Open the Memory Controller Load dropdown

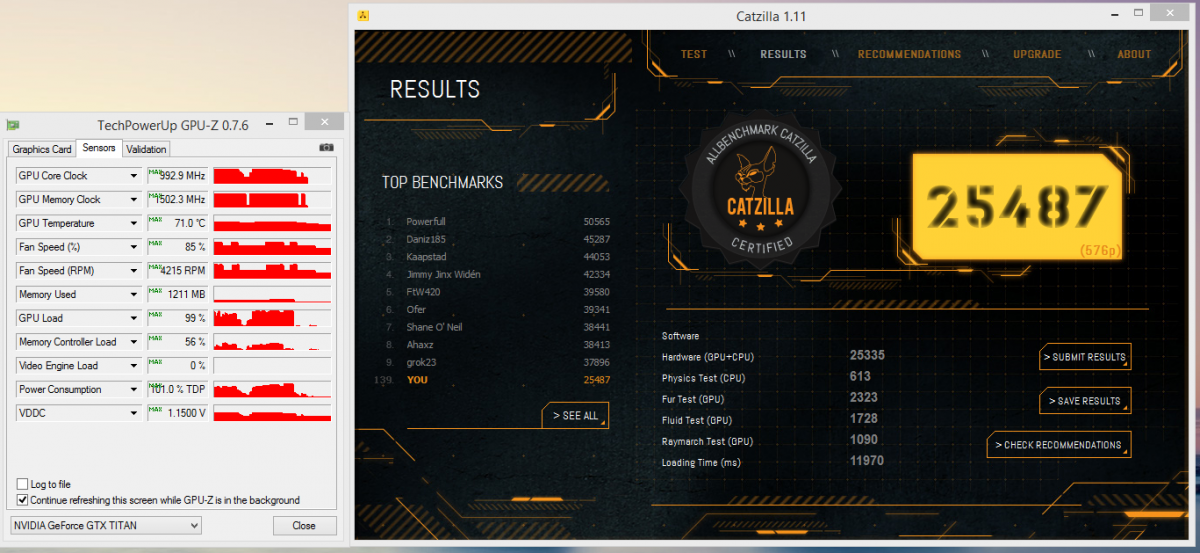[134, 342]
